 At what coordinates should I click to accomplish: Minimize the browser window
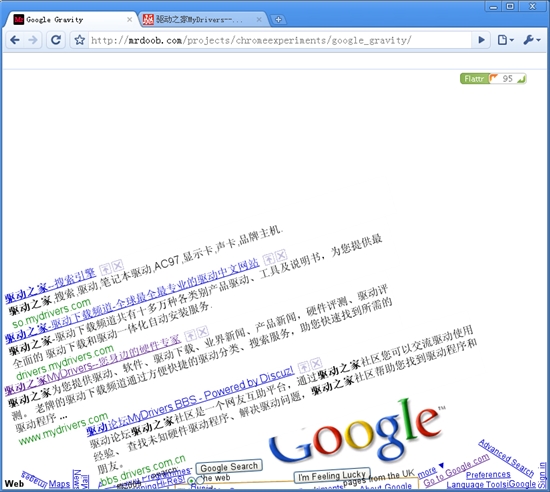494,6
